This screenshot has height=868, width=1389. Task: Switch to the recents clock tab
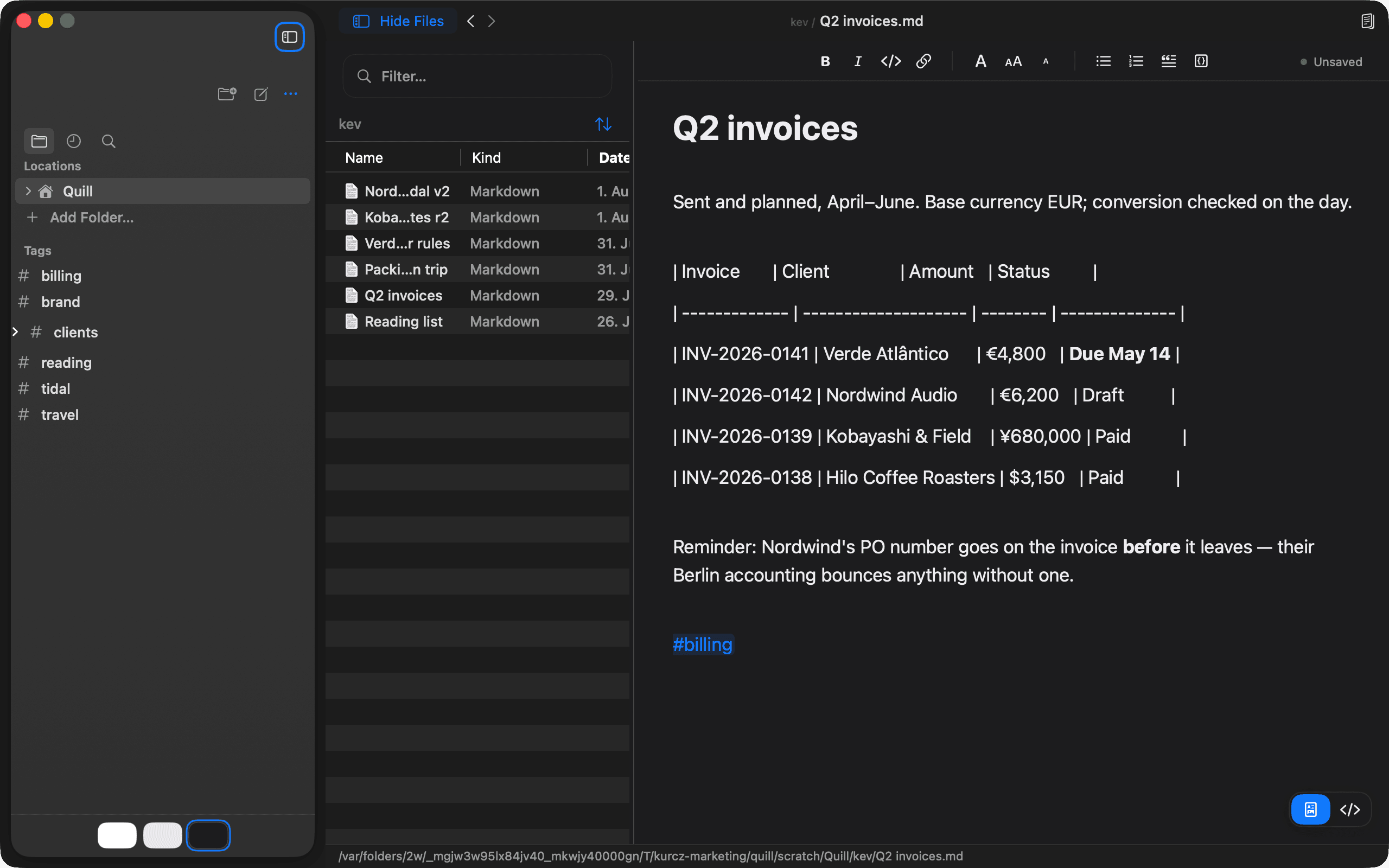73,141
